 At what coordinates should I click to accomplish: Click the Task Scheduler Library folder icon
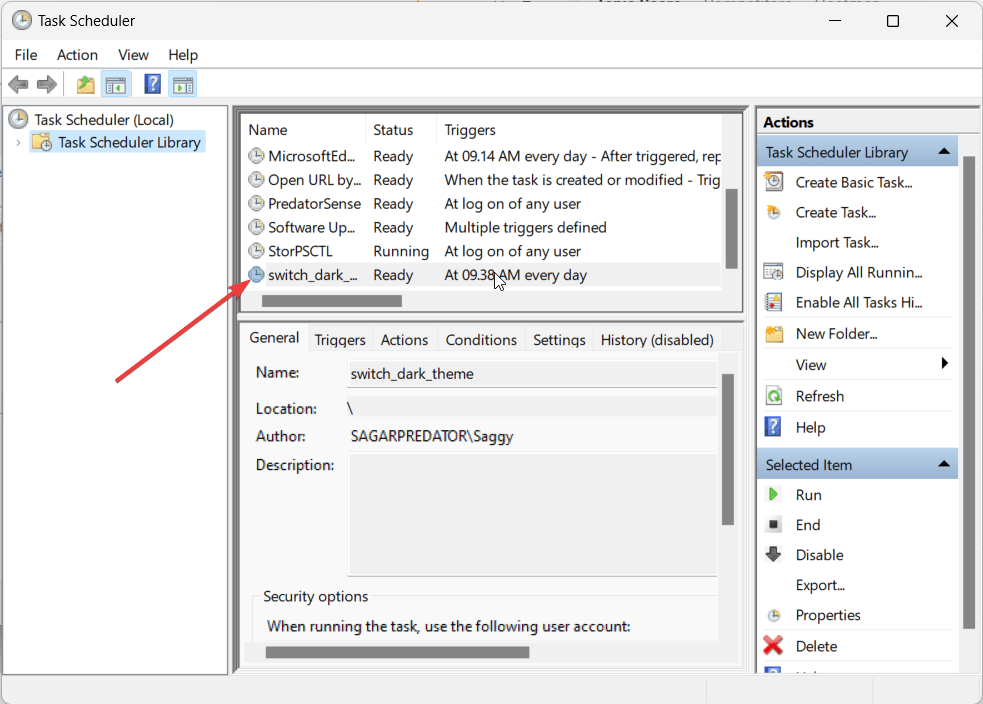[43, 142]
